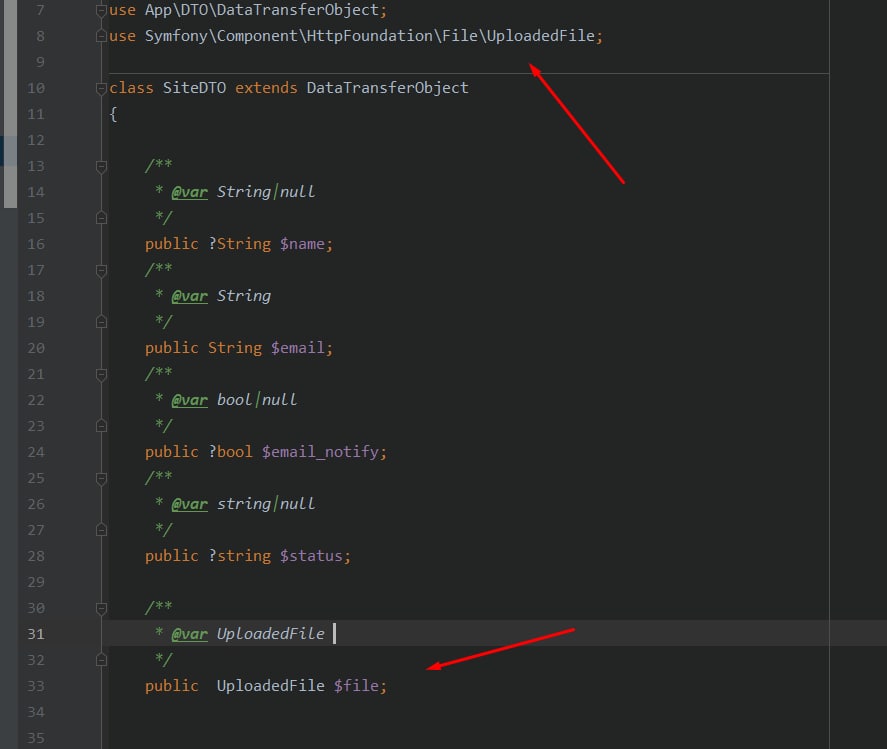The width and height of the screenshot is (887, 749).
Task: Click the 'class' keyword on line 10
Action: click(131, 88)
